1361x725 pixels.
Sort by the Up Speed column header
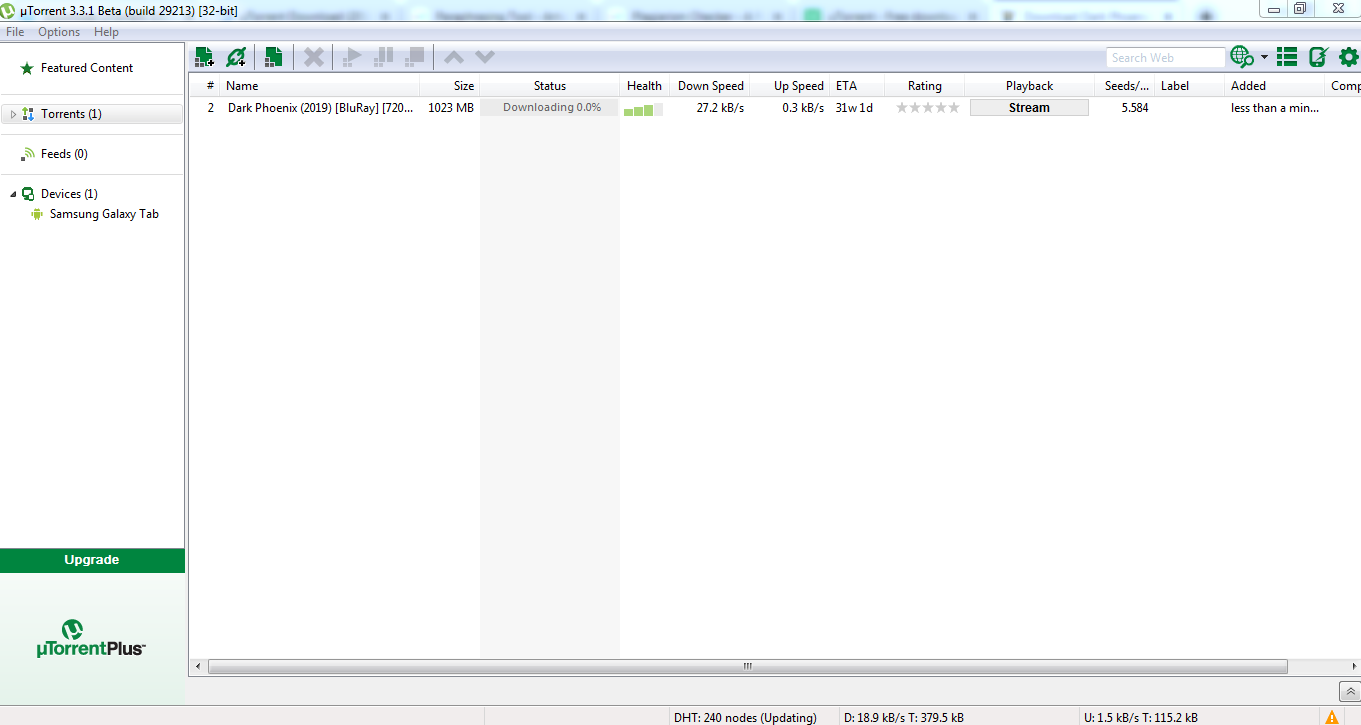(x=789, y=86)
